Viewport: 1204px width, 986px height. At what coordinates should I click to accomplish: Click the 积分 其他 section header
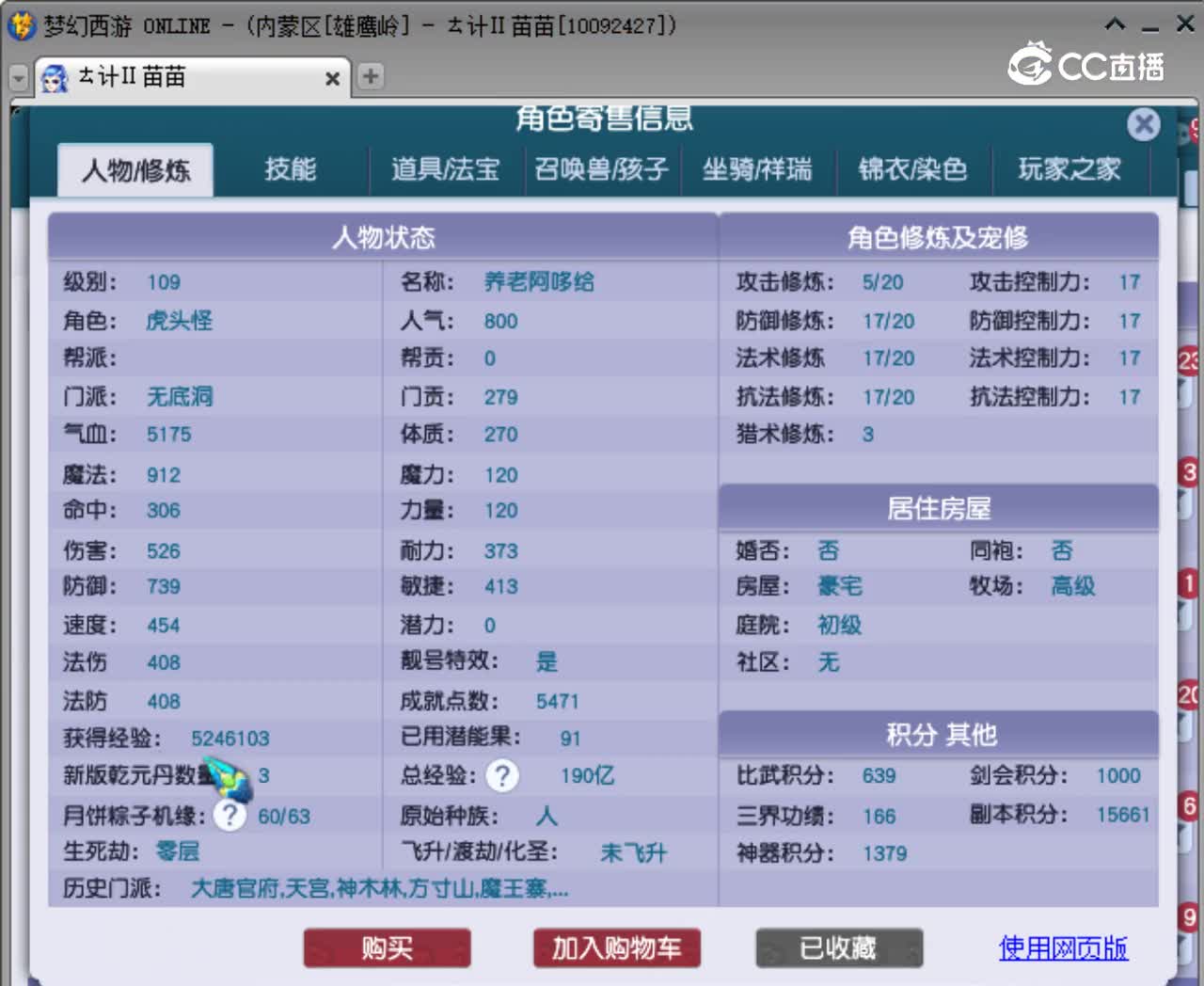941,735
